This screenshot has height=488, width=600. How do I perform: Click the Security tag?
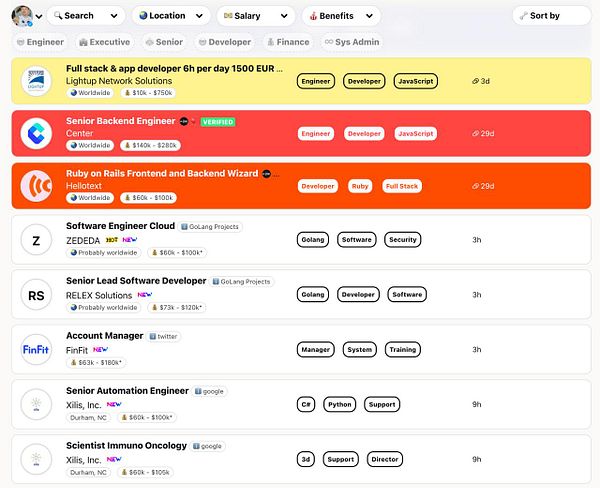(403, 240)
